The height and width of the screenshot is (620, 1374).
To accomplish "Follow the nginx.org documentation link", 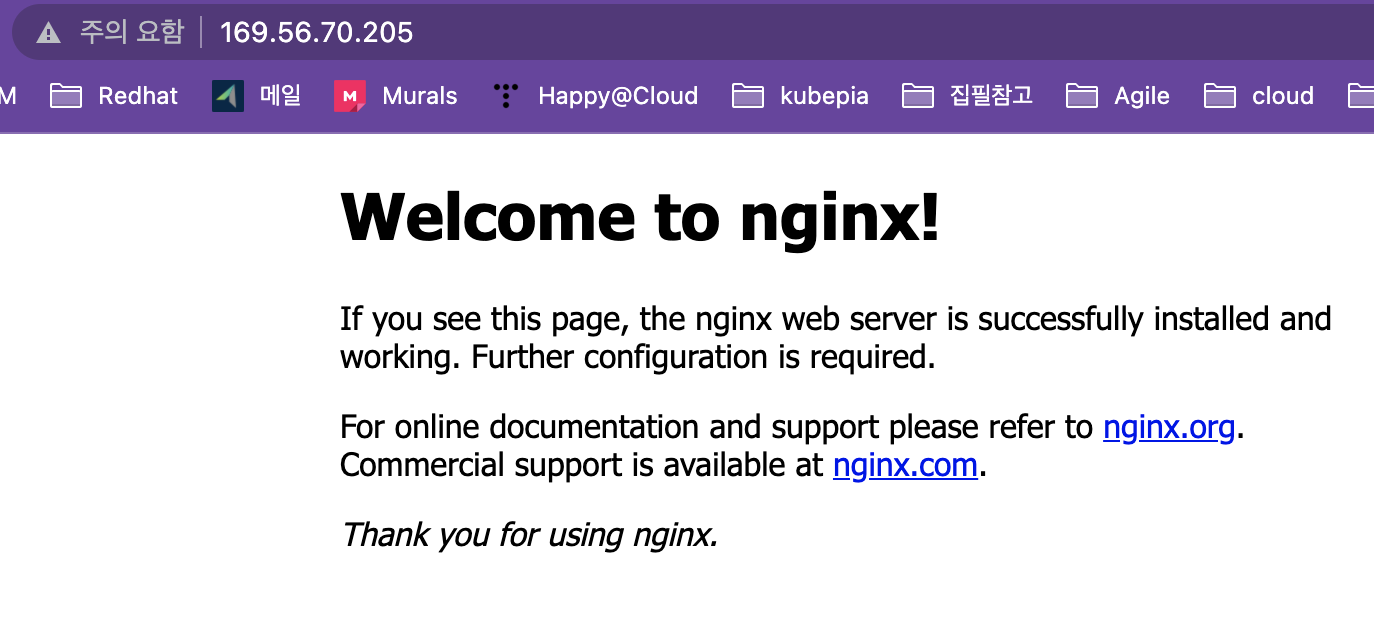I will (x=1169, y=428).
